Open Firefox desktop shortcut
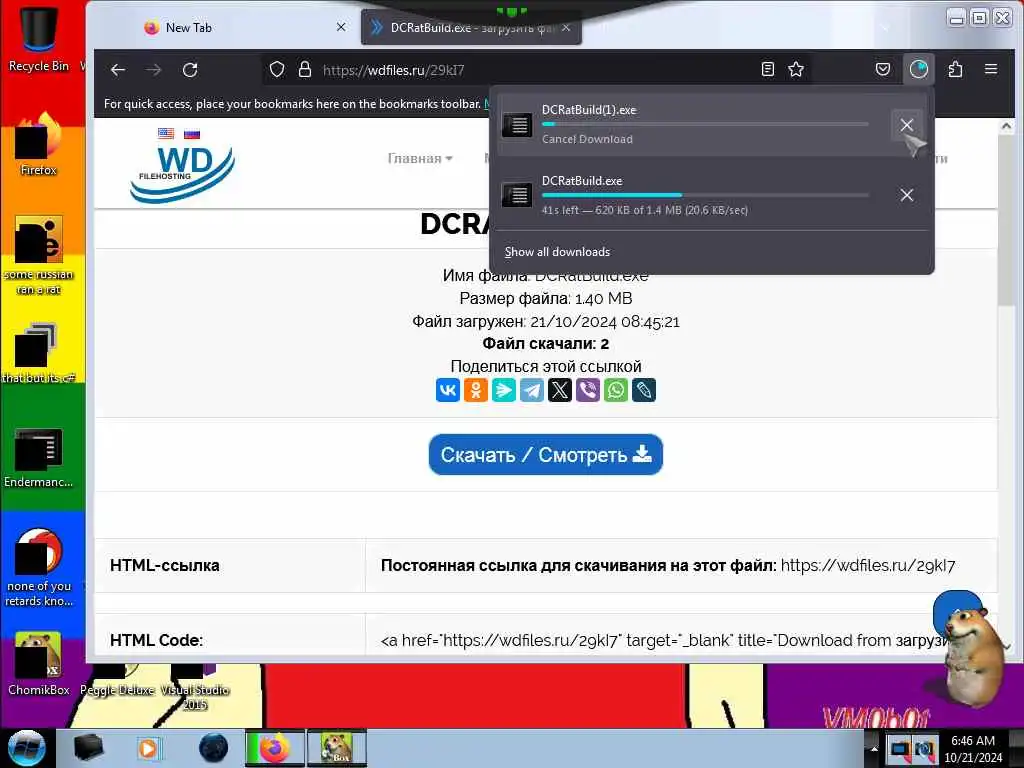This screenshot has width=1024, height=768. tap(39, 145)
